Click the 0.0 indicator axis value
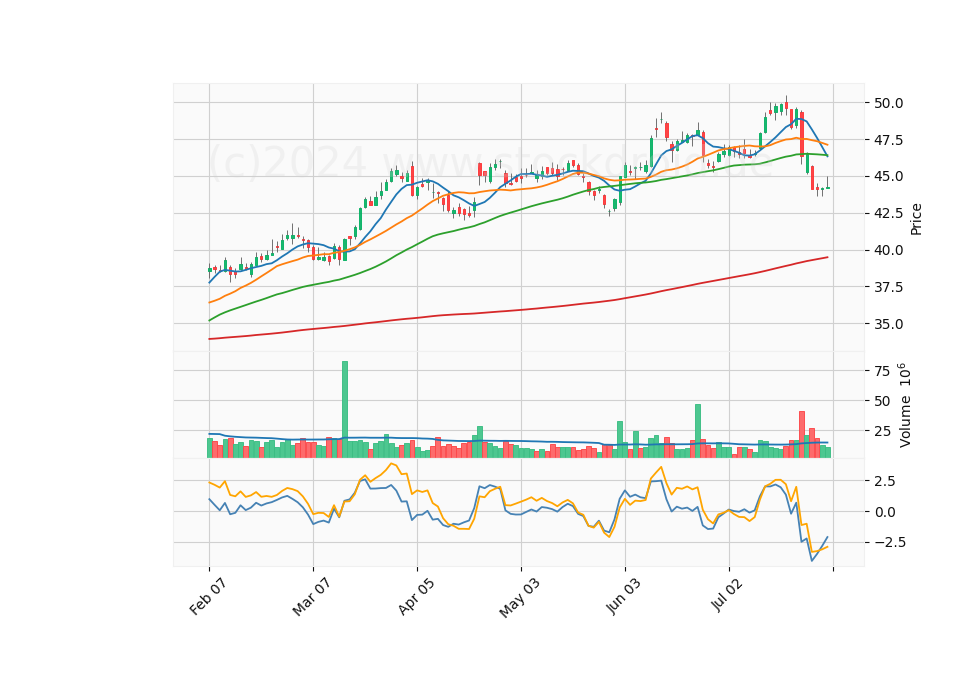 pyautogui.click(x=885, y=512)
